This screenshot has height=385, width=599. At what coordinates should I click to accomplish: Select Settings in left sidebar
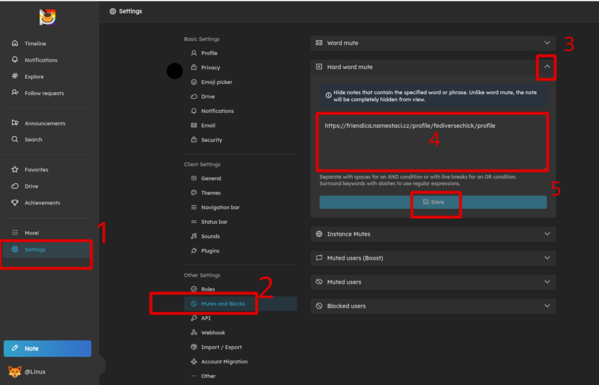[47, 249]
